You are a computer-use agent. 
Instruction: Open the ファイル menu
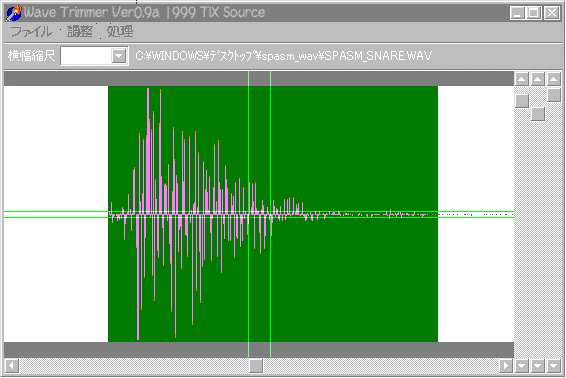[31, 32]
